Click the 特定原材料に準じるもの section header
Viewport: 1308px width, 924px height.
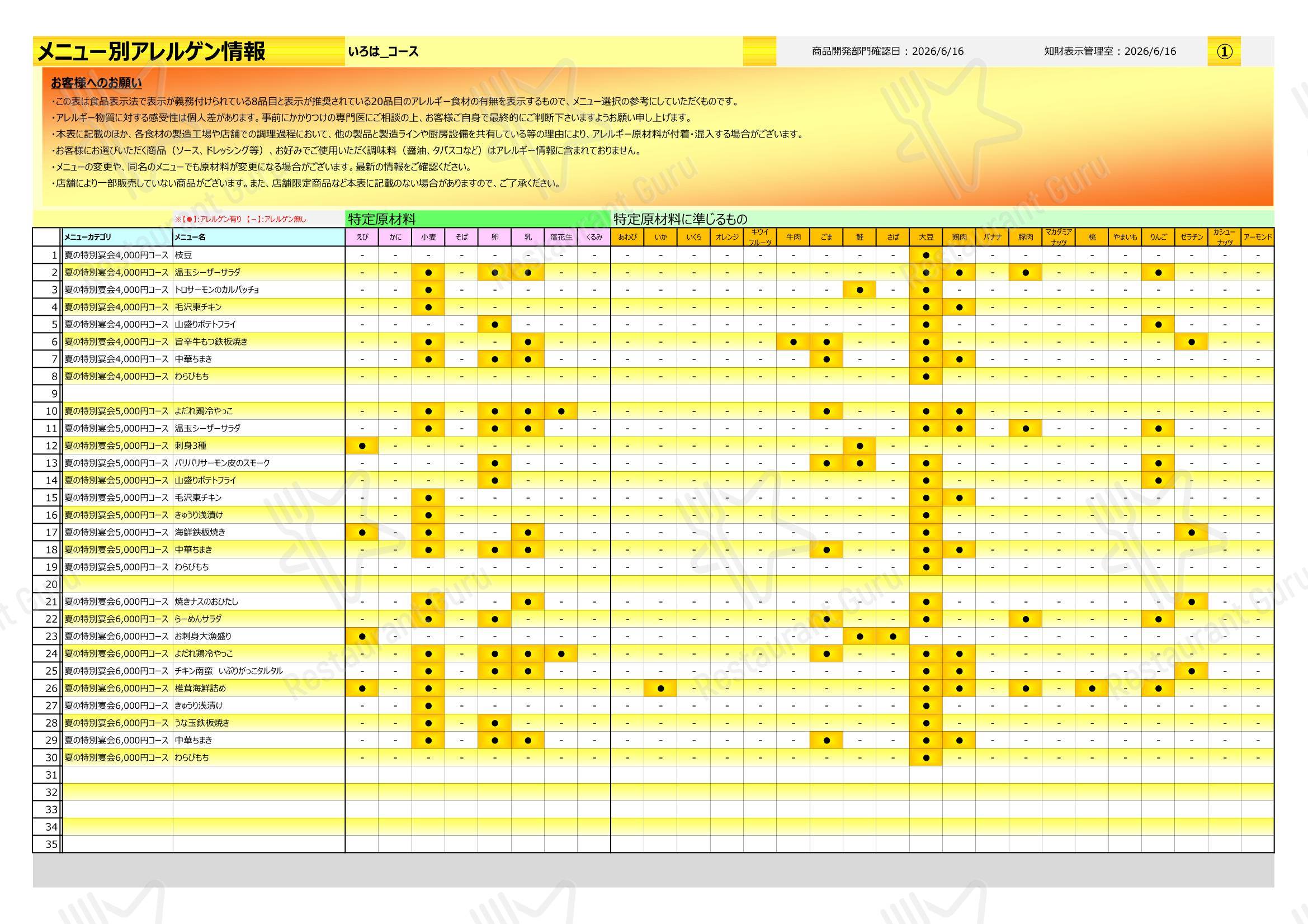point(942,219)
